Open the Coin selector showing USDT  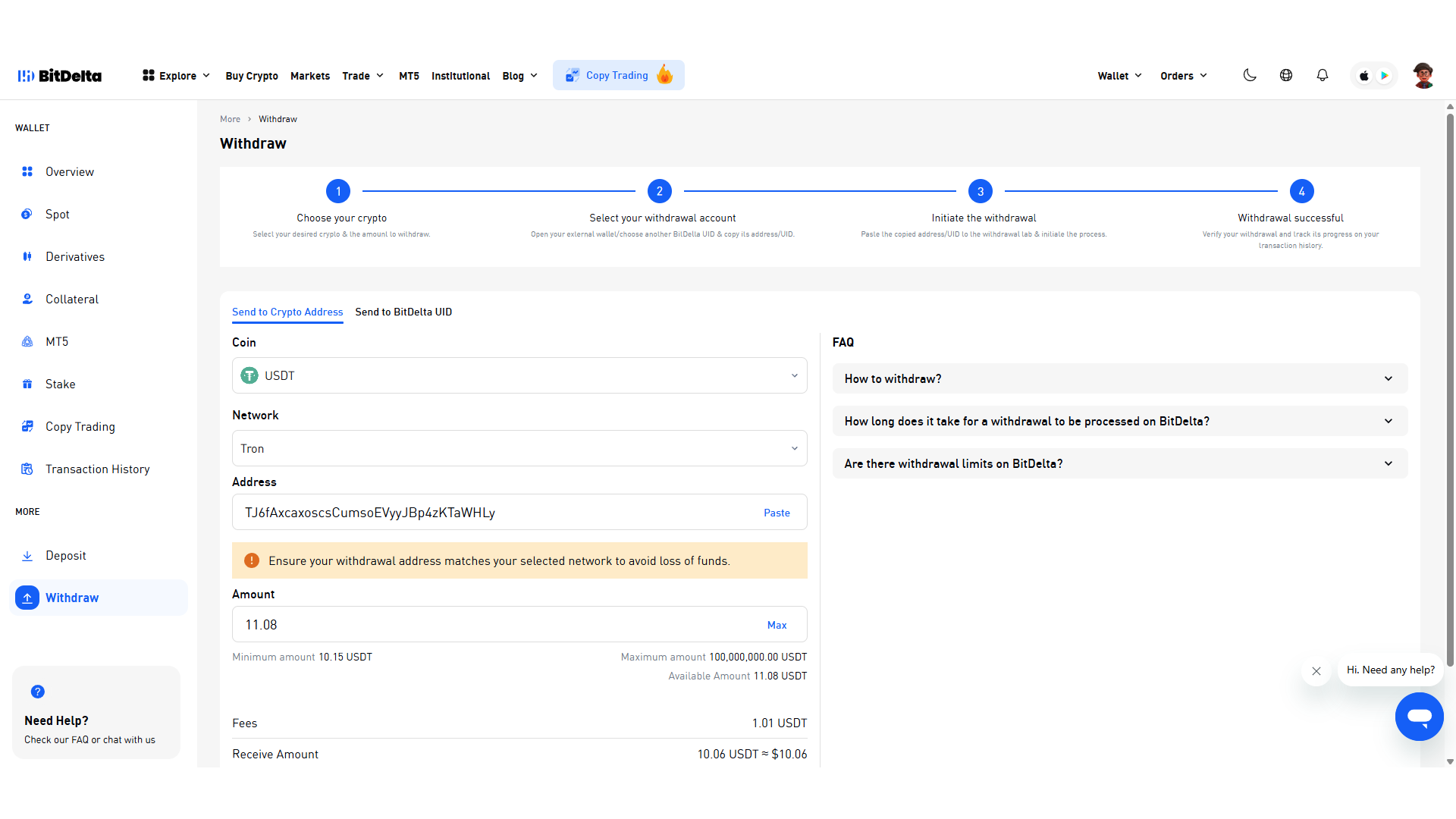click(x=519, y=375)
